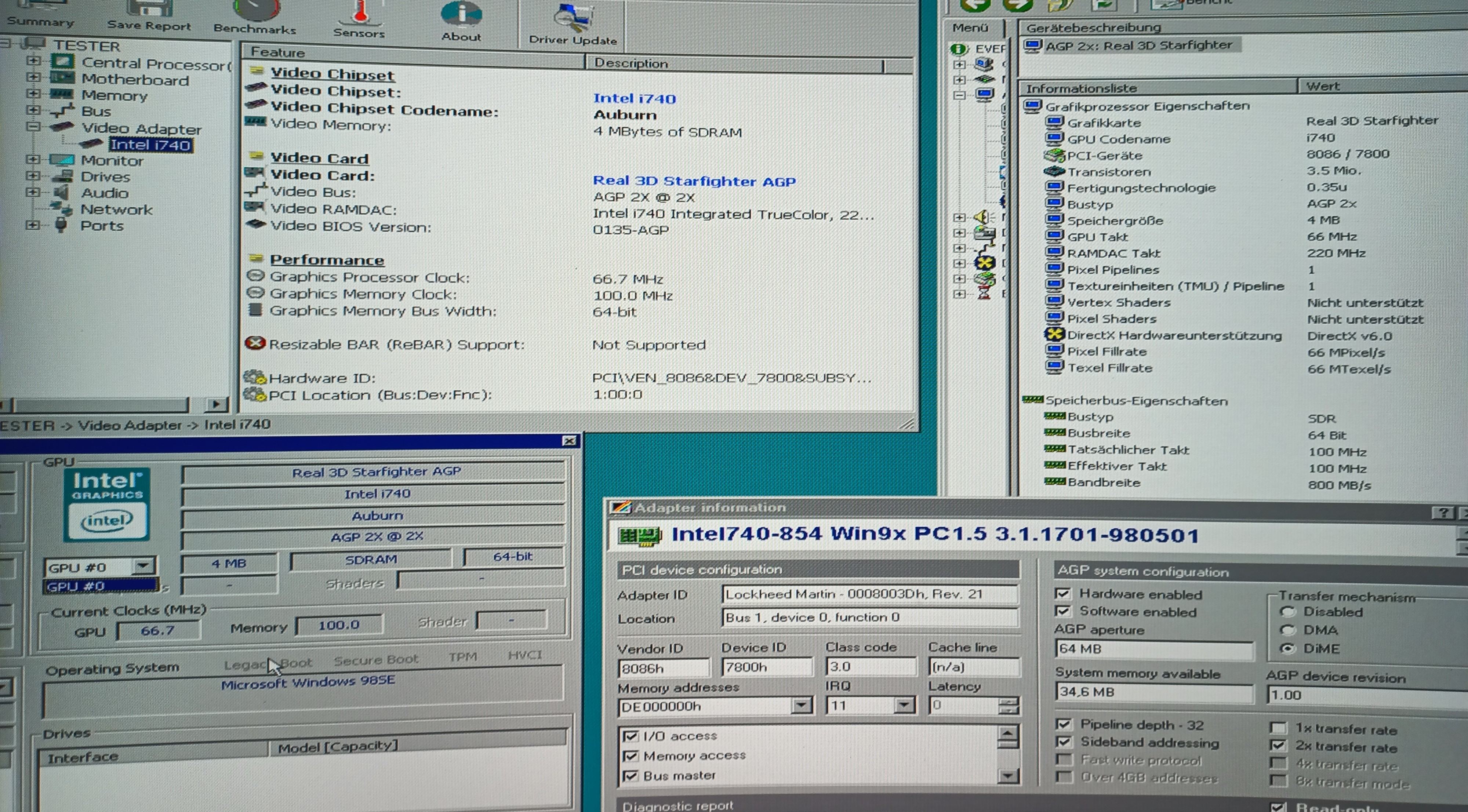Toggle 1x transfer rate checkbox
Image resolution: width=1468 pixels, height=812 pixels.
[1278, 728]
